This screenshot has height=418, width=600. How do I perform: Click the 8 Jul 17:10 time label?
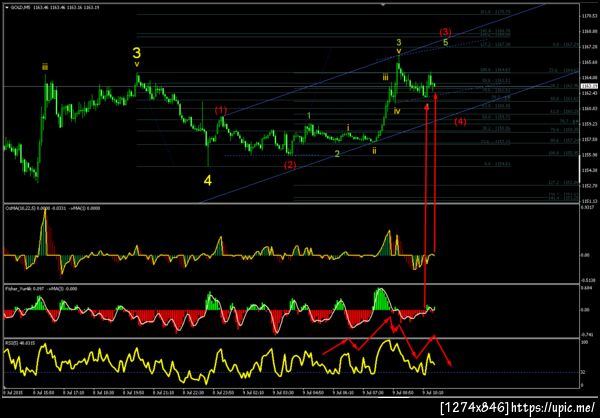[72, 392]
